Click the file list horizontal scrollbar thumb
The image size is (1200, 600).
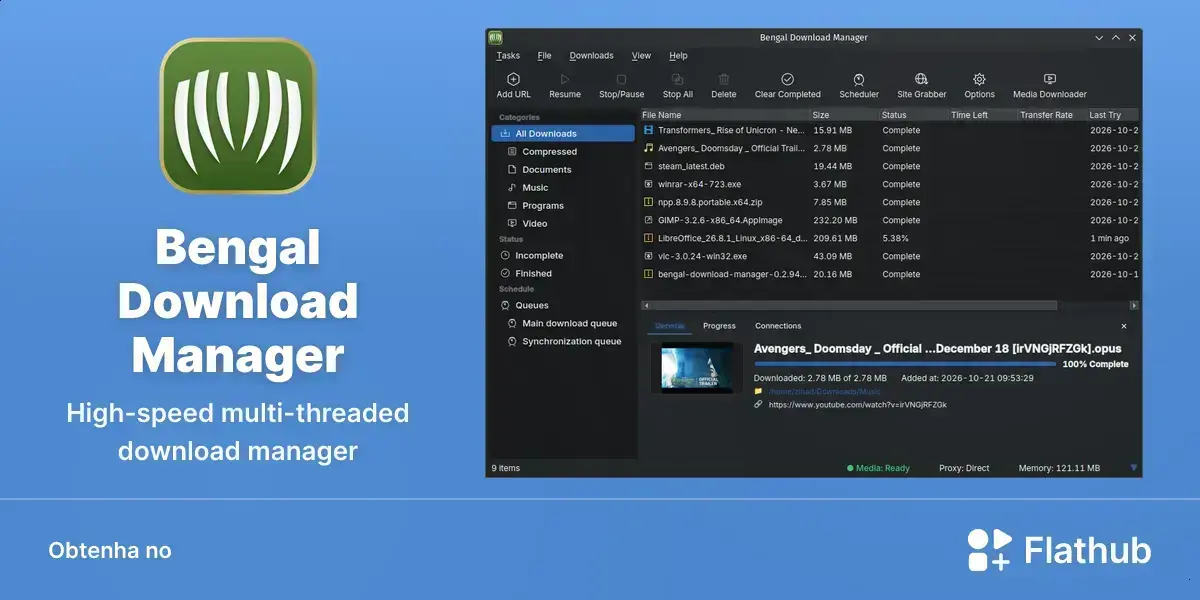853,305
